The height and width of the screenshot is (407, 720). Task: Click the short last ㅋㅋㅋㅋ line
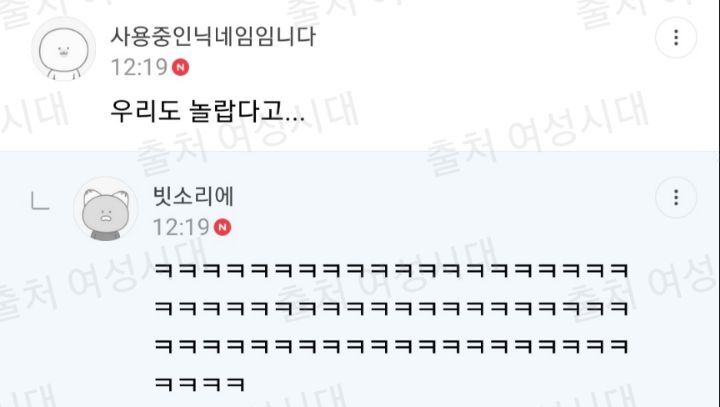199,384
